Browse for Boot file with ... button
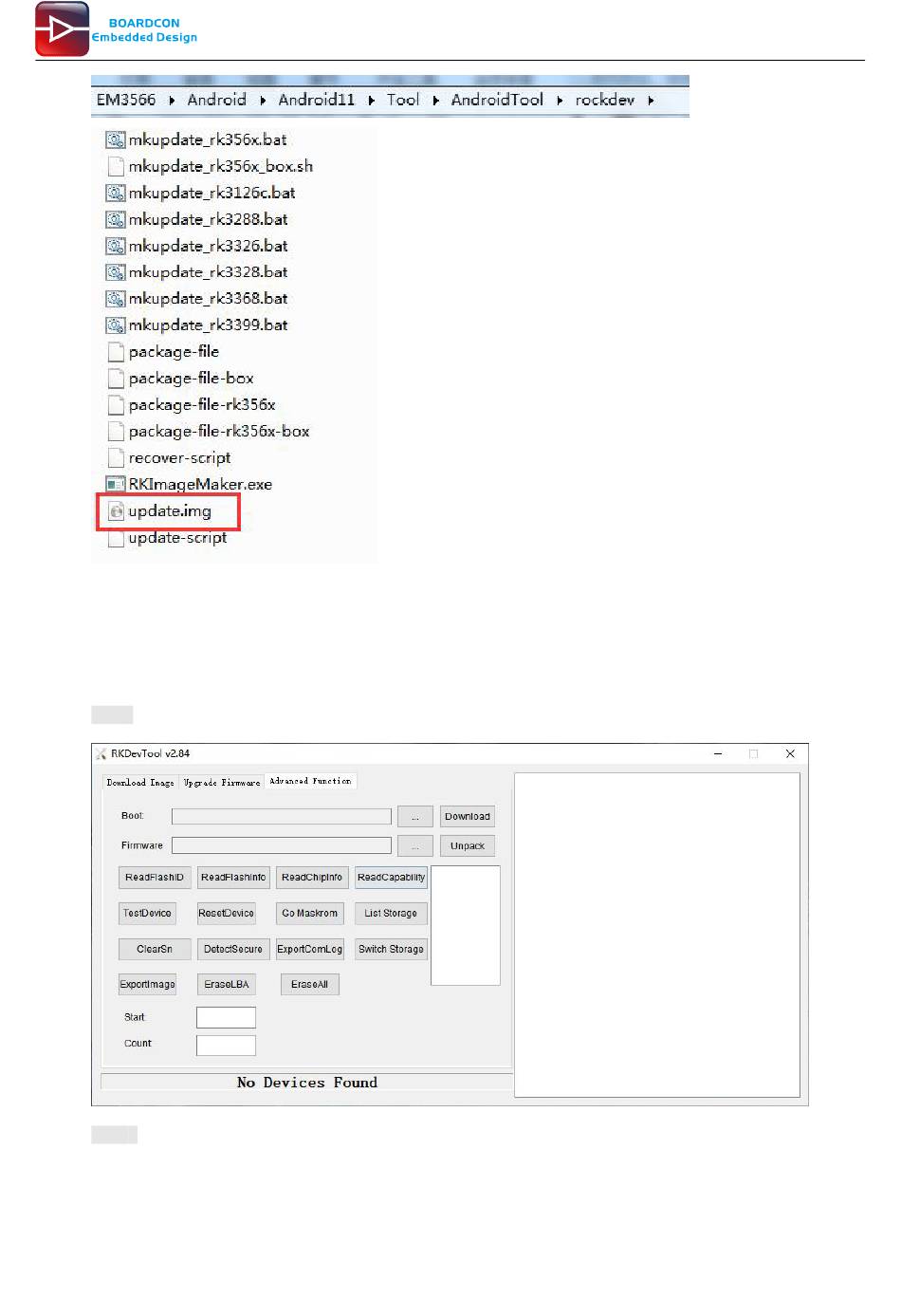This screenshot has width=901, height=1316. coord(415,817)
